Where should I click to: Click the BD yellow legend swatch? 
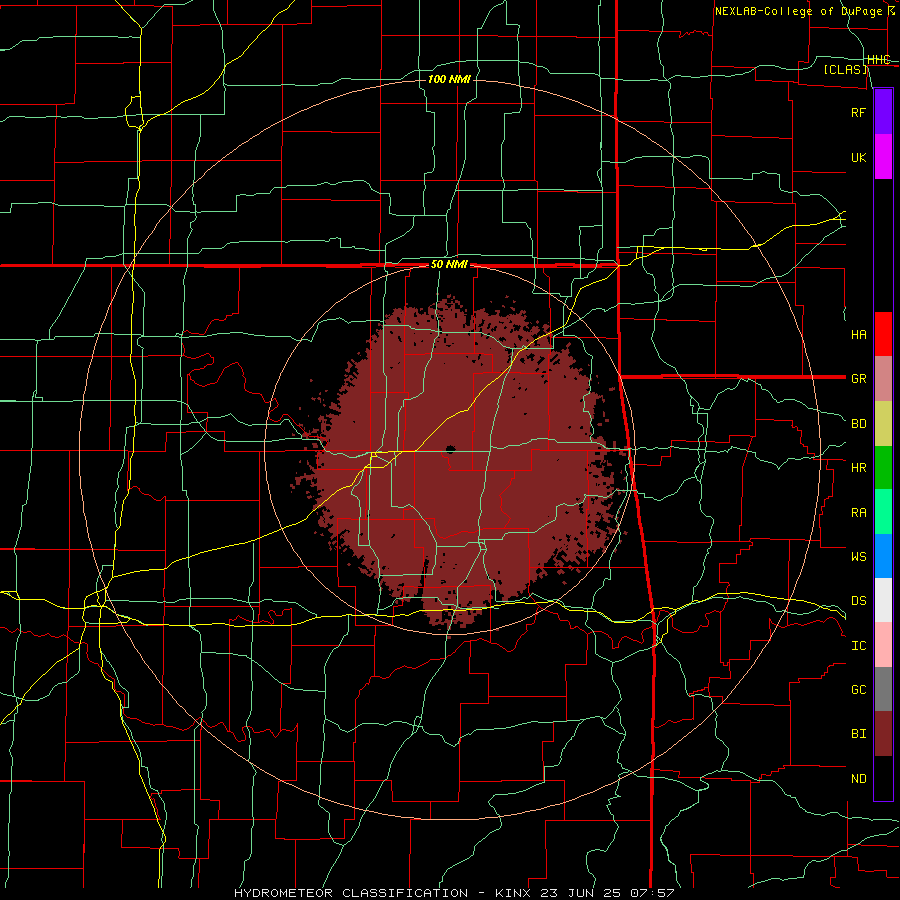(883, 424)
